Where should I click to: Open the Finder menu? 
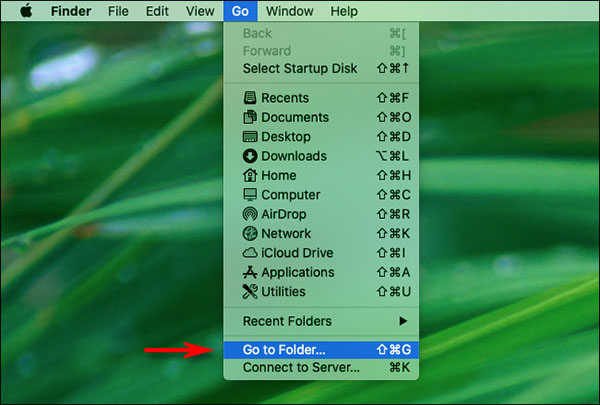(71, 11)
